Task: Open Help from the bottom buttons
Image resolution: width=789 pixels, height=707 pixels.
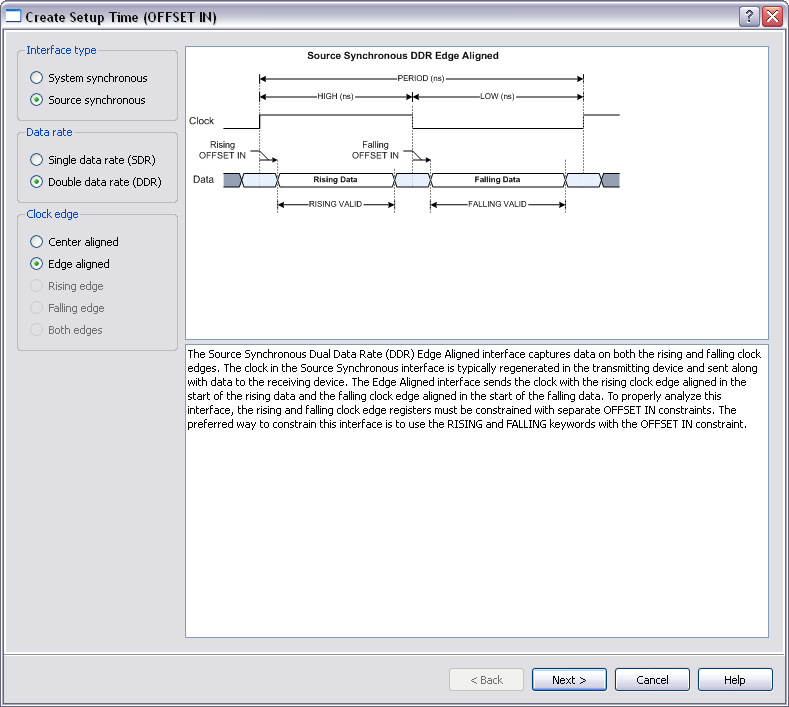Action: click(x=735, y=680)
